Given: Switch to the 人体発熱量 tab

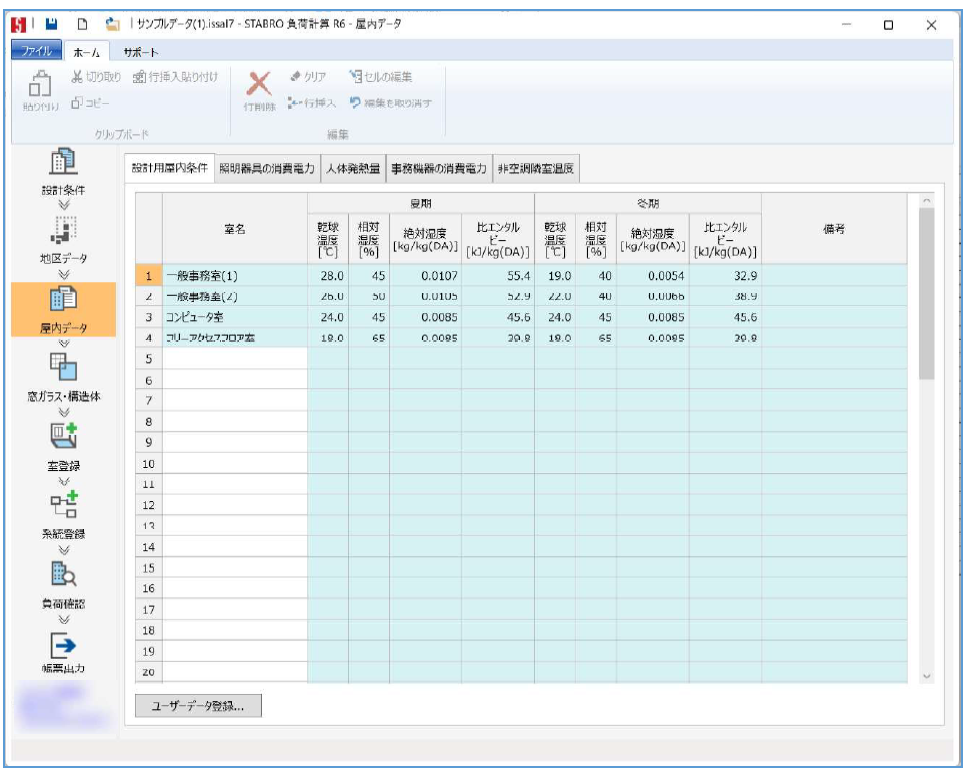Looking at the screenshot, I should 352,169.
